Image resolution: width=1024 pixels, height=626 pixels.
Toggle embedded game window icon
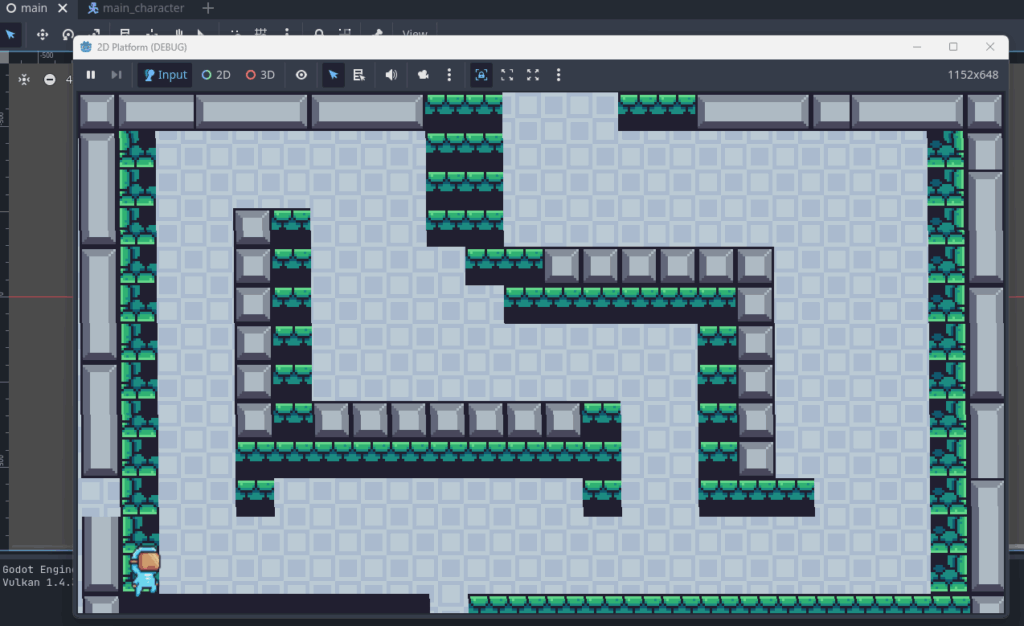(482, 75)
